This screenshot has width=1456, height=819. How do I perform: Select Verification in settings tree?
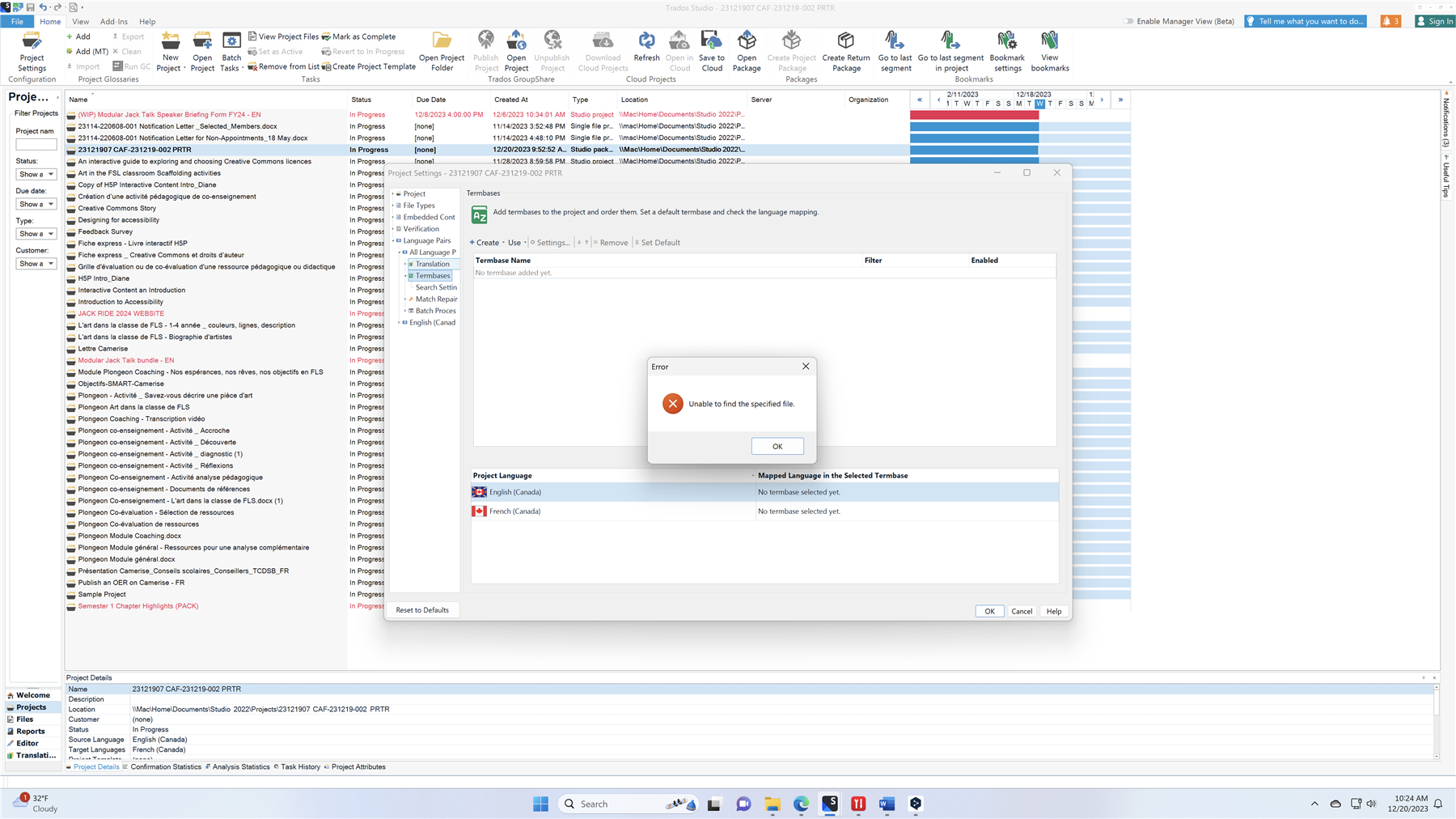coord(421,229)
